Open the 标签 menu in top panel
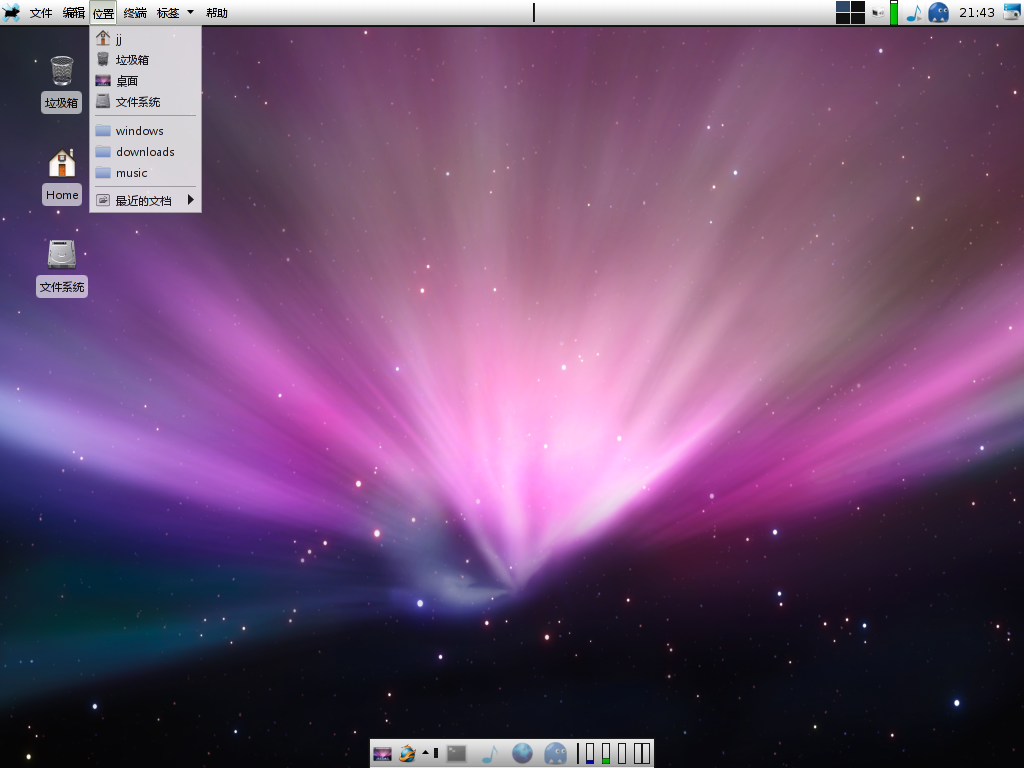This screenshot has width=1024, height=768. pyautogui.click(x=168, y=13)
